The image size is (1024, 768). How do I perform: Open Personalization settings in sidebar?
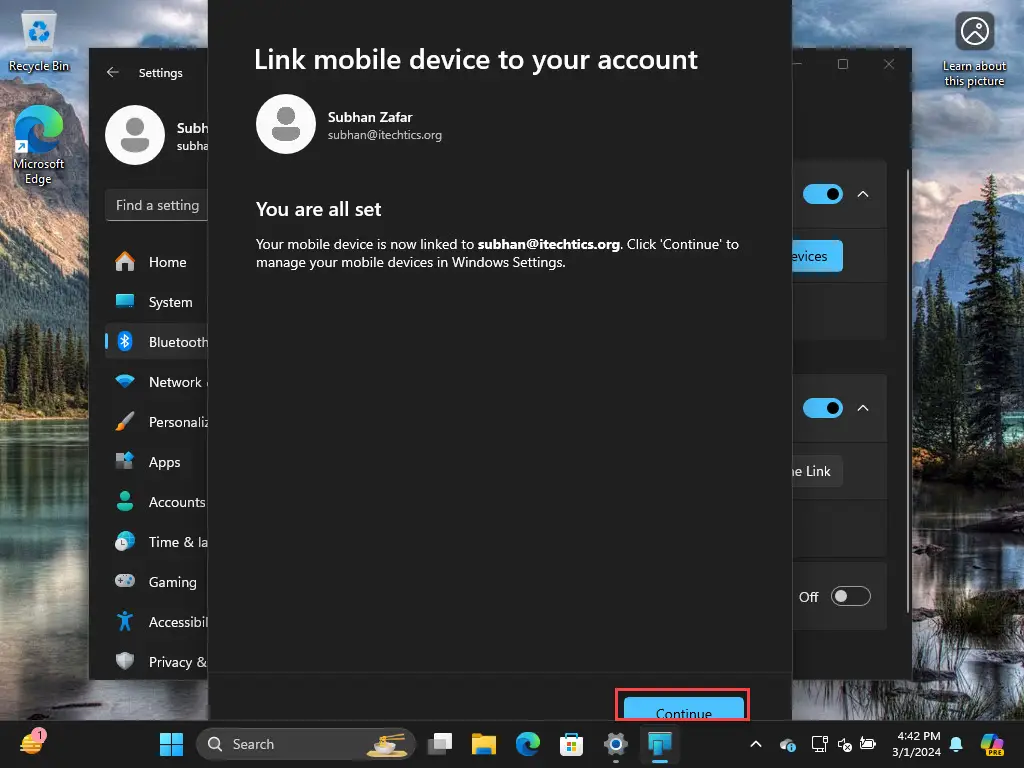pyautogui.click(x=157, y=422)
